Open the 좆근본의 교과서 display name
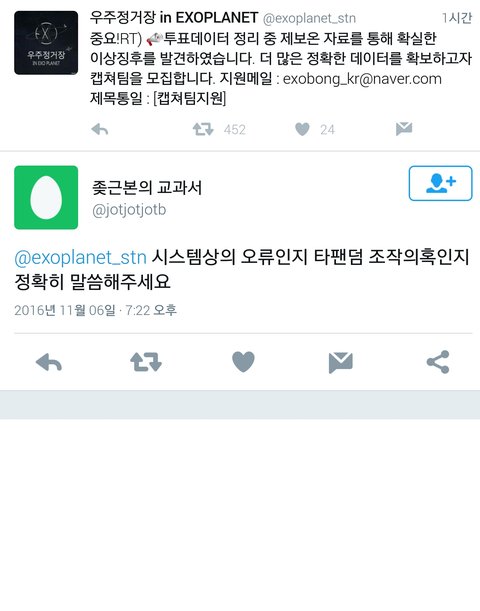The image size is (480, 611). 147,187
